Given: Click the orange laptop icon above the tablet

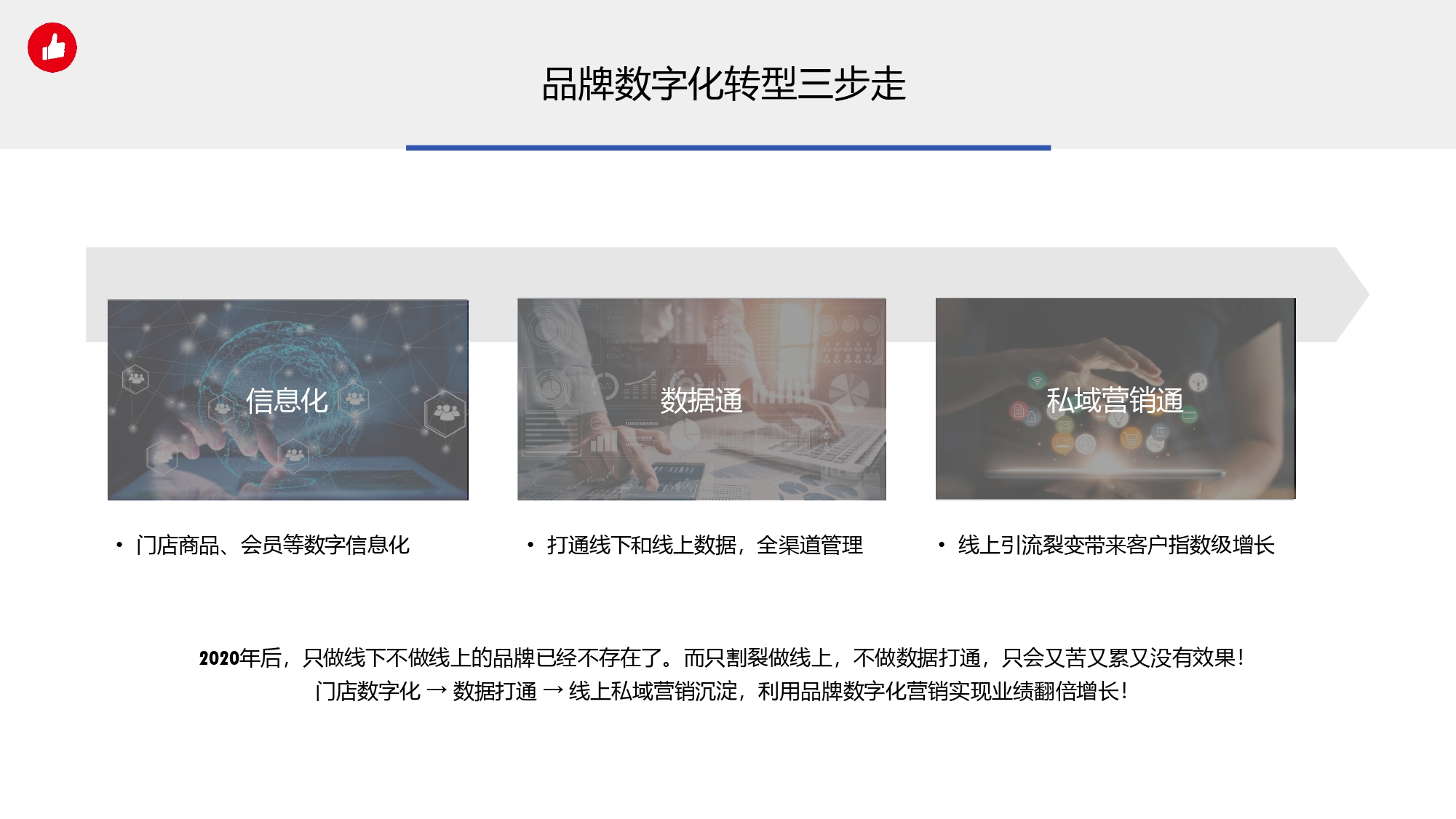Looking at the screenshot, I should [x=1062, y=443].
